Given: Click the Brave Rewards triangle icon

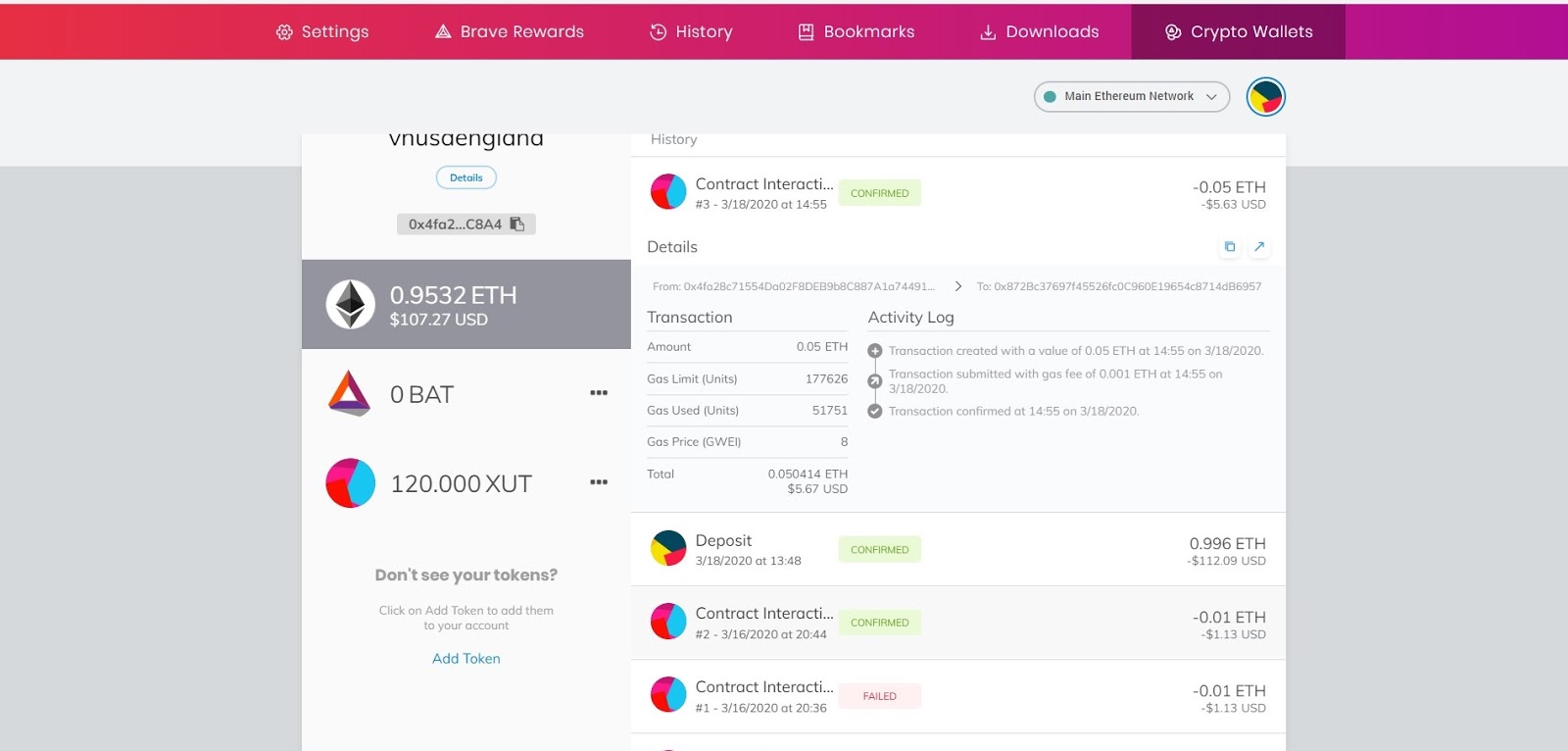Looking at the screenshot, I should [x=443, y=31].
